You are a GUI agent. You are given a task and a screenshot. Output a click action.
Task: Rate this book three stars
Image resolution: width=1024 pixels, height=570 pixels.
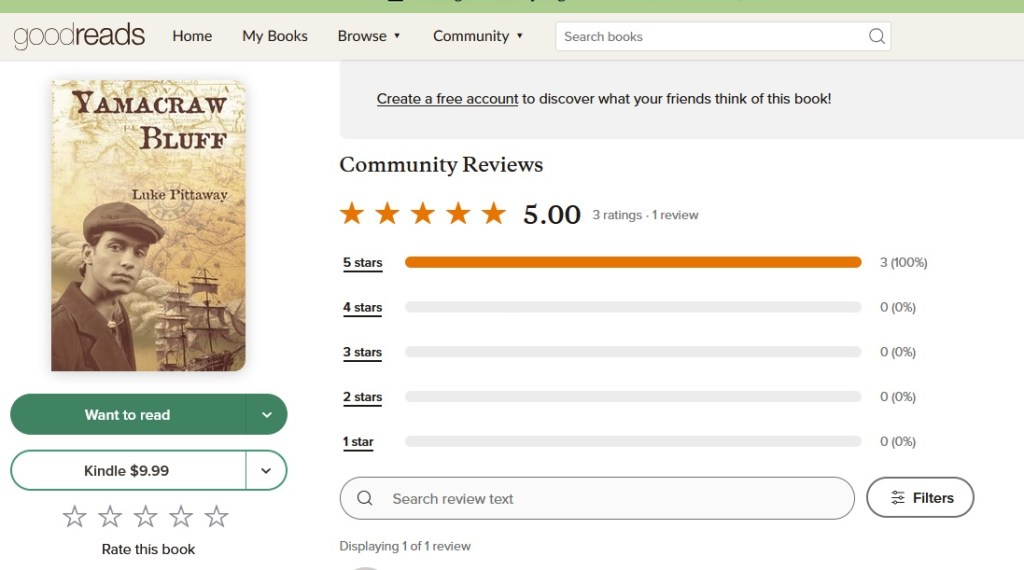pyautogui.click(x=146, y=517)
